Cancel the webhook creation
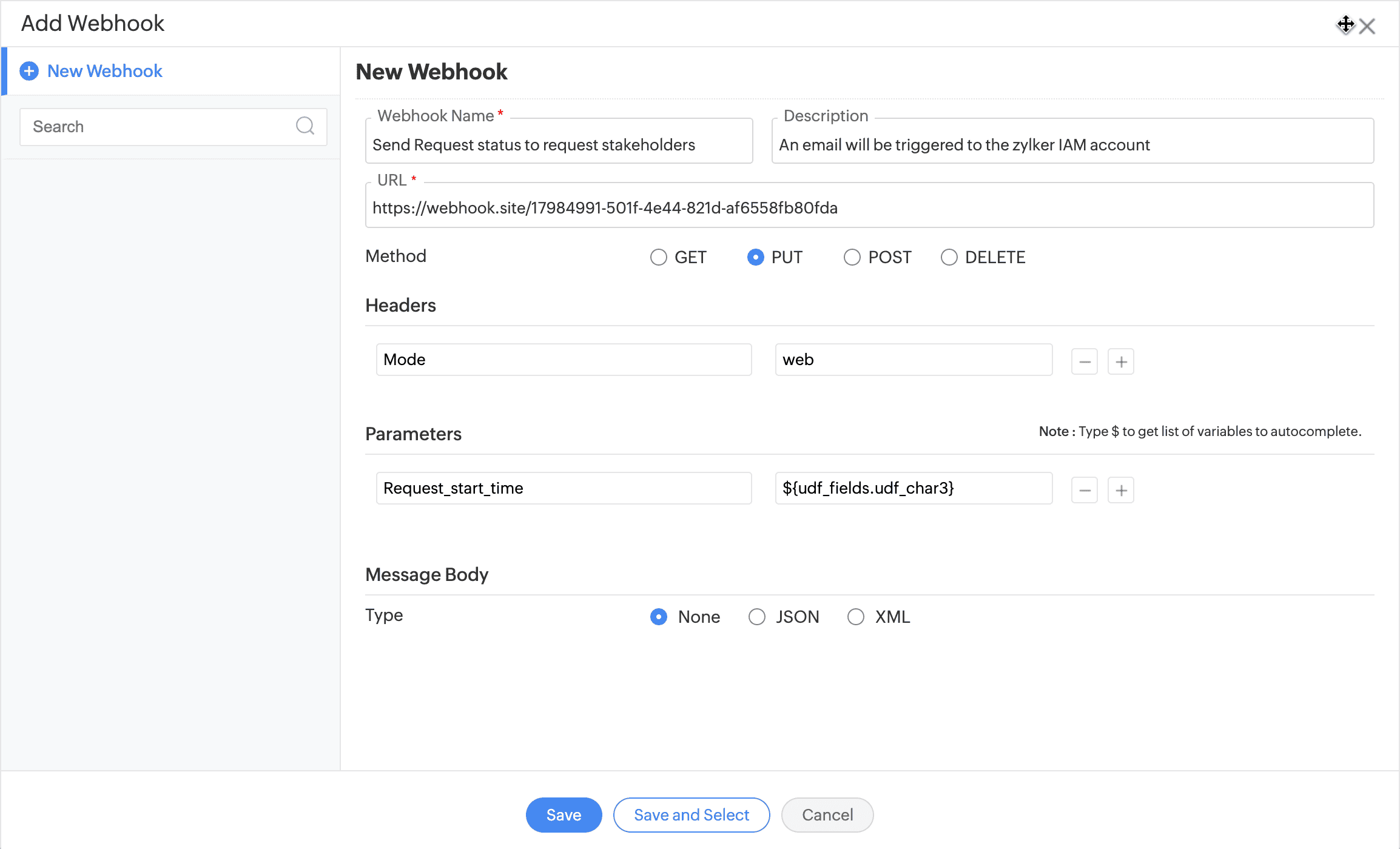 click(x=827, y=815)
